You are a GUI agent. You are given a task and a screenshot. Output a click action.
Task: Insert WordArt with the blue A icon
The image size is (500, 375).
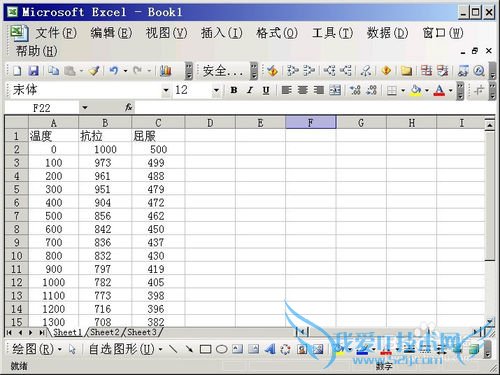click(270, 349)
